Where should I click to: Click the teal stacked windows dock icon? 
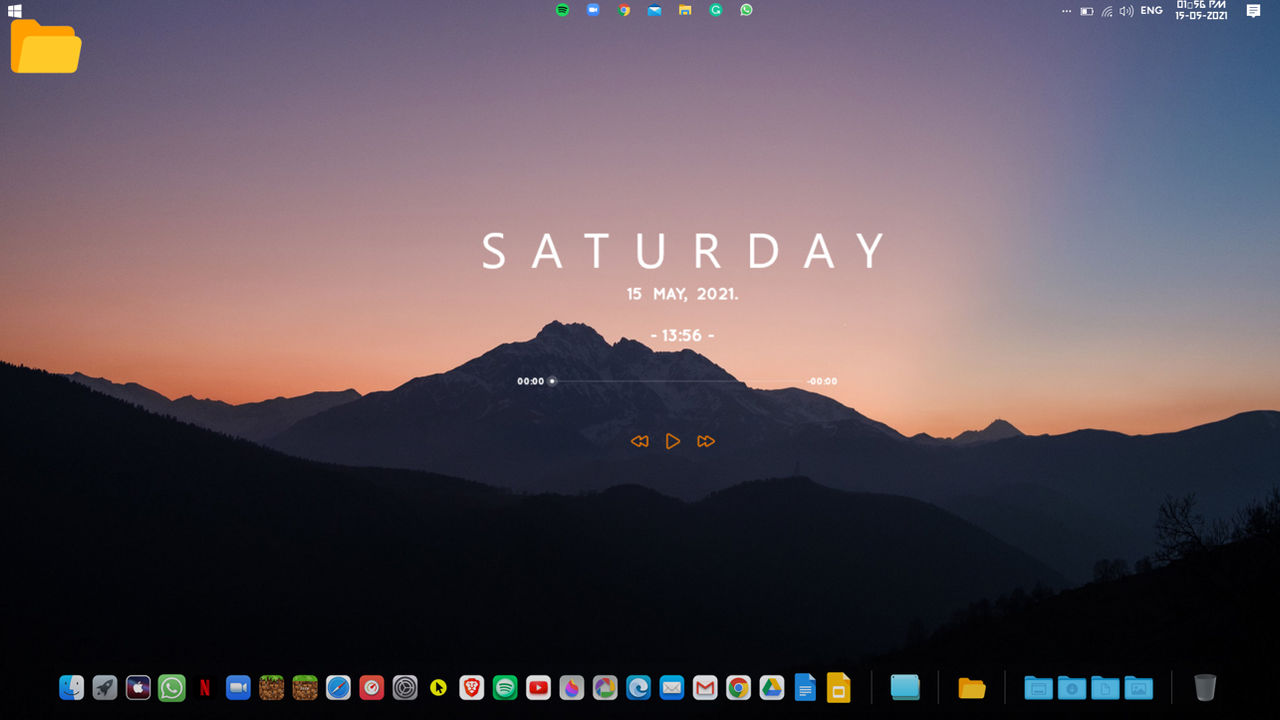pos(905,687)
